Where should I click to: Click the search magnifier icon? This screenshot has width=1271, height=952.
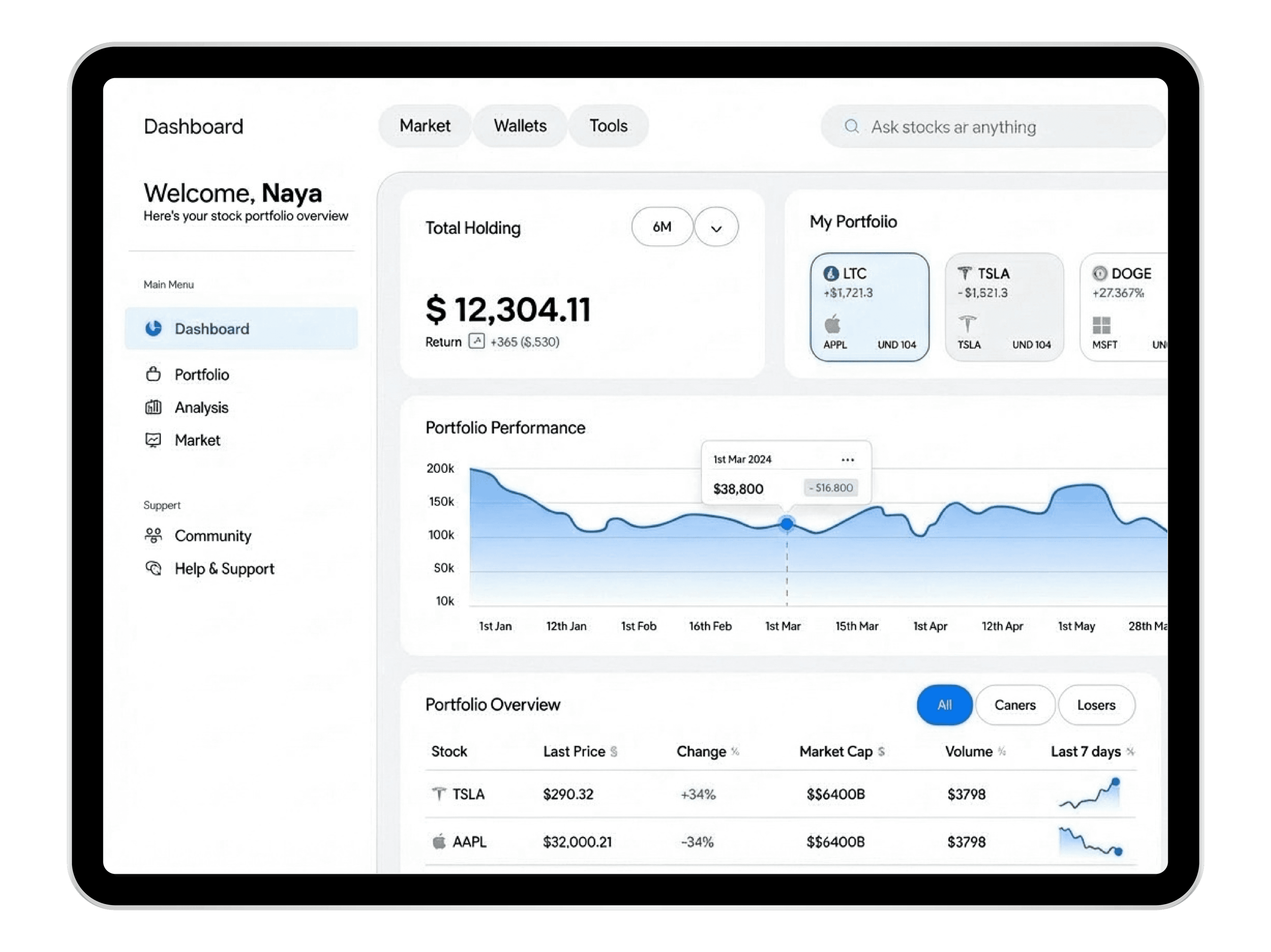point(852,126)
